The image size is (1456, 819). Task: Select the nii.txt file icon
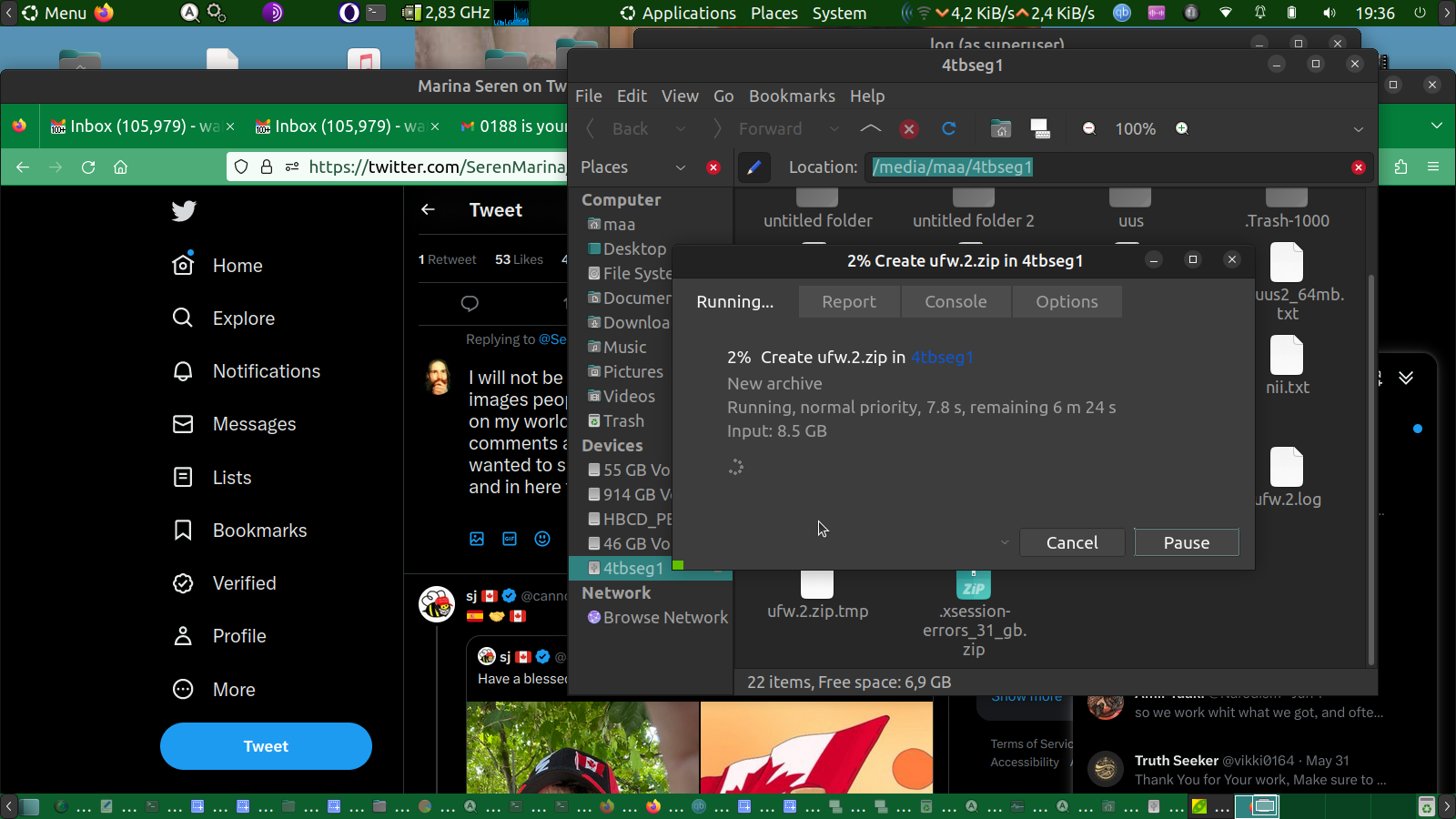(x=1287, y=356)
